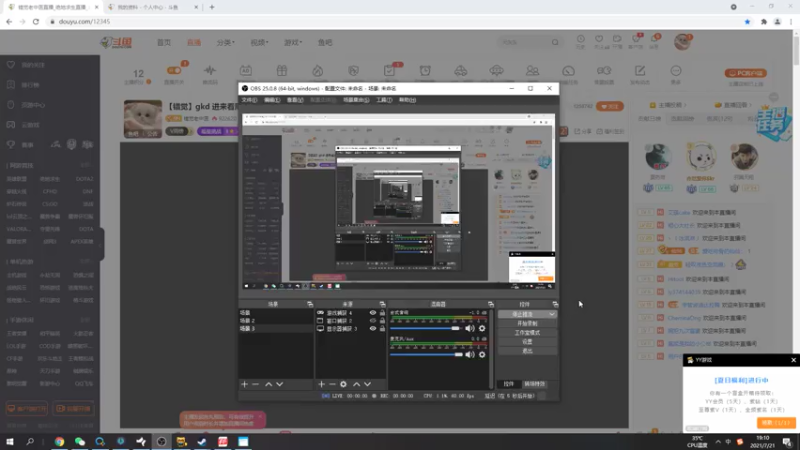Click 停止推流 to stop streaming
Image resolution: width=800 pixels, height=450 pixels.
point(522,314)
